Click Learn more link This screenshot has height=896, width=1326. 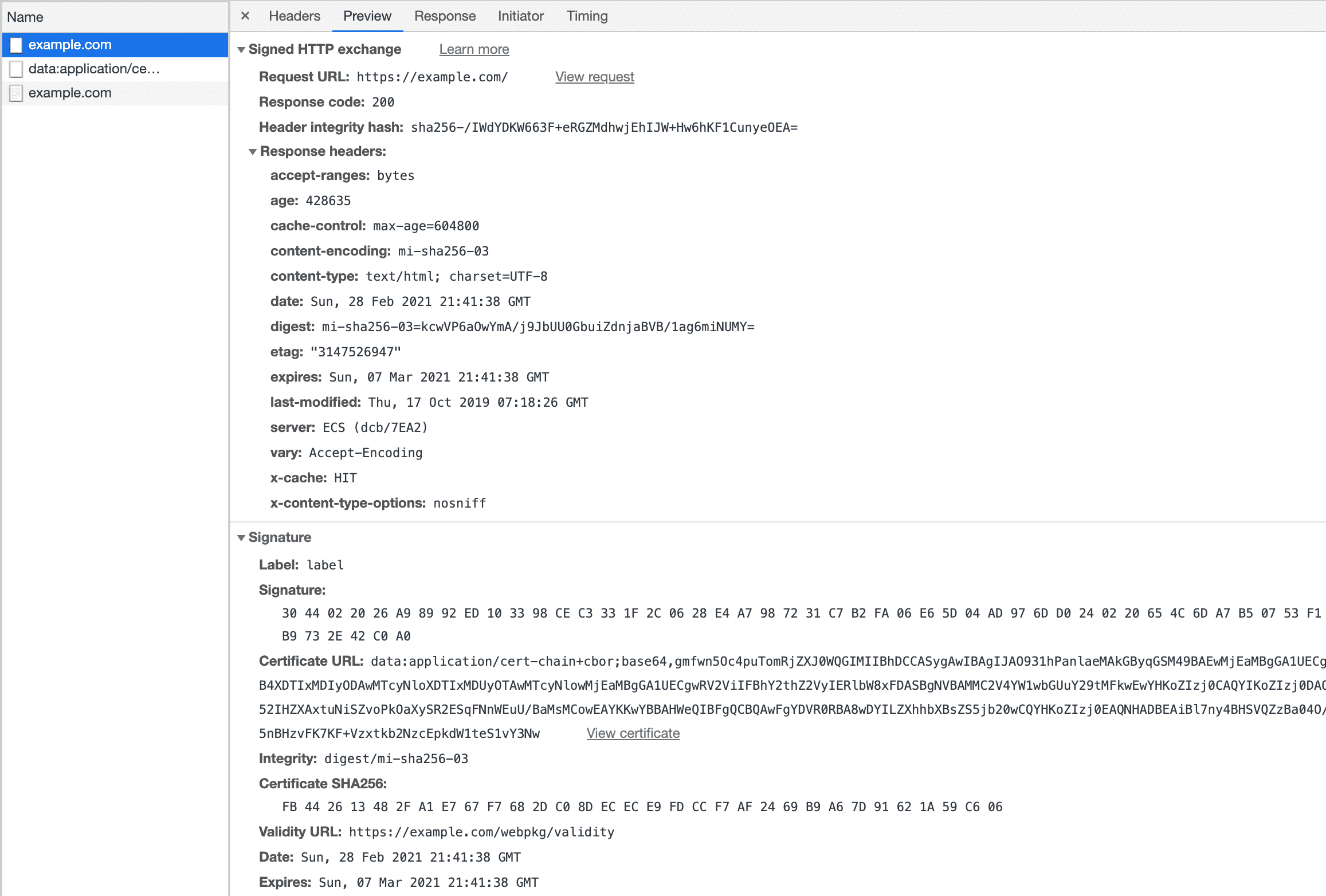(x=473, y=49)
